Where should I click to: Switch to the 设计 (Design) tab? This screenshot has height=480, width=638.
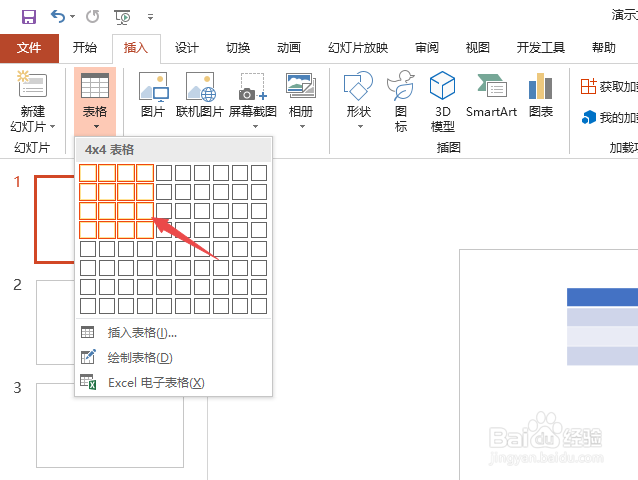click(x=187, y=48)
